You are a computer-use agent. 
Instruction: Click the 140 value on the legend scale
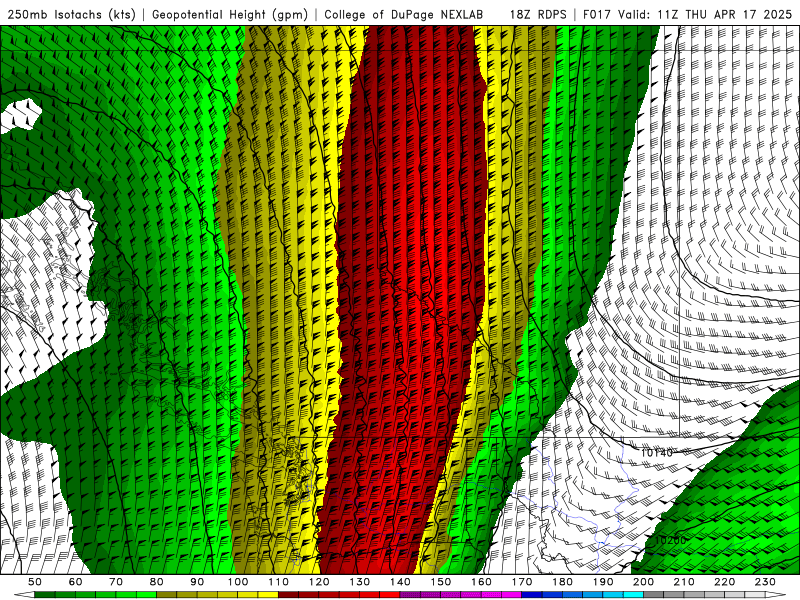click(400, 582)
